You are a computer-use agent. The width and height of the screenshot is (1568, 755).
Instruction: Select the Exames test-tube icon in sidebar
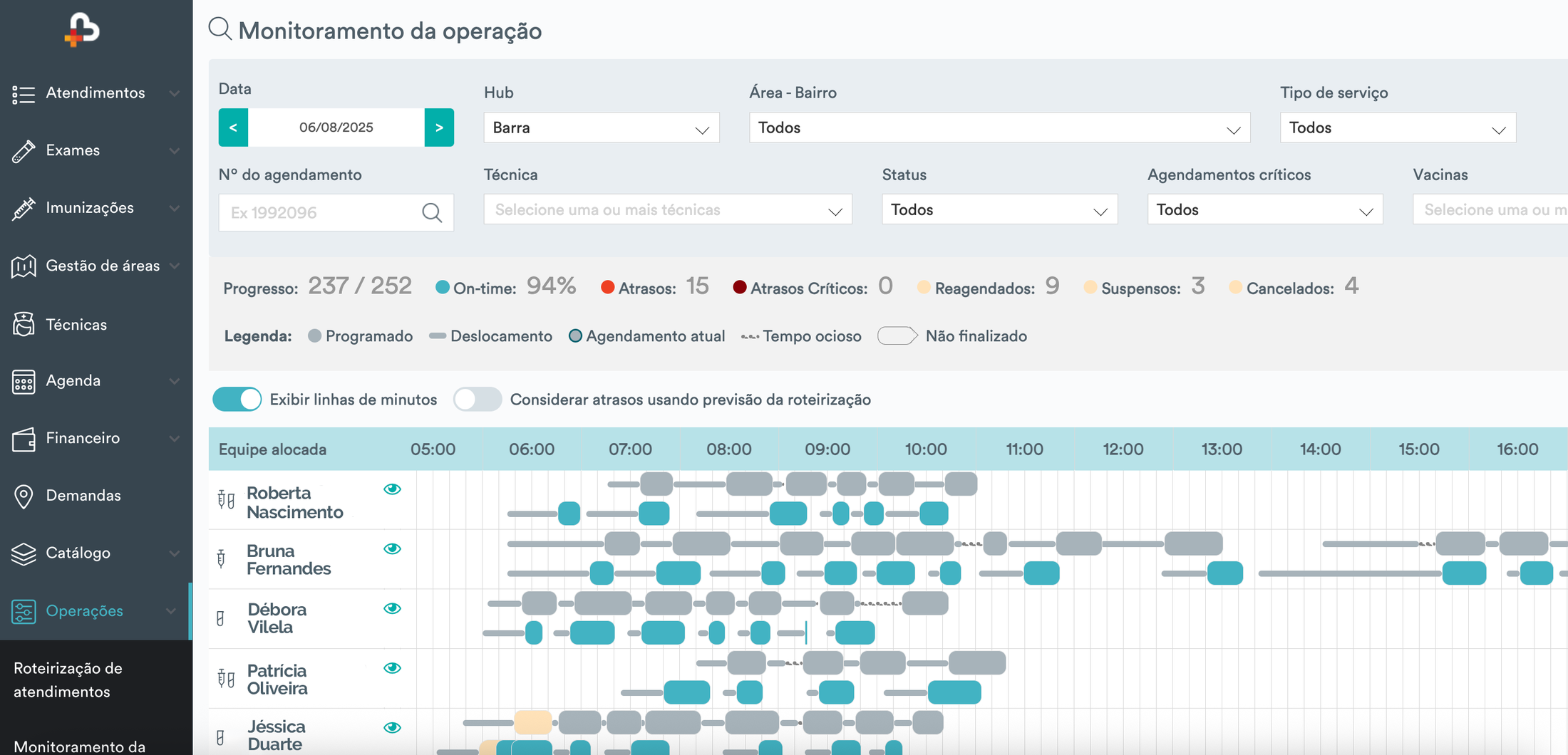click(x=24, y=150)
